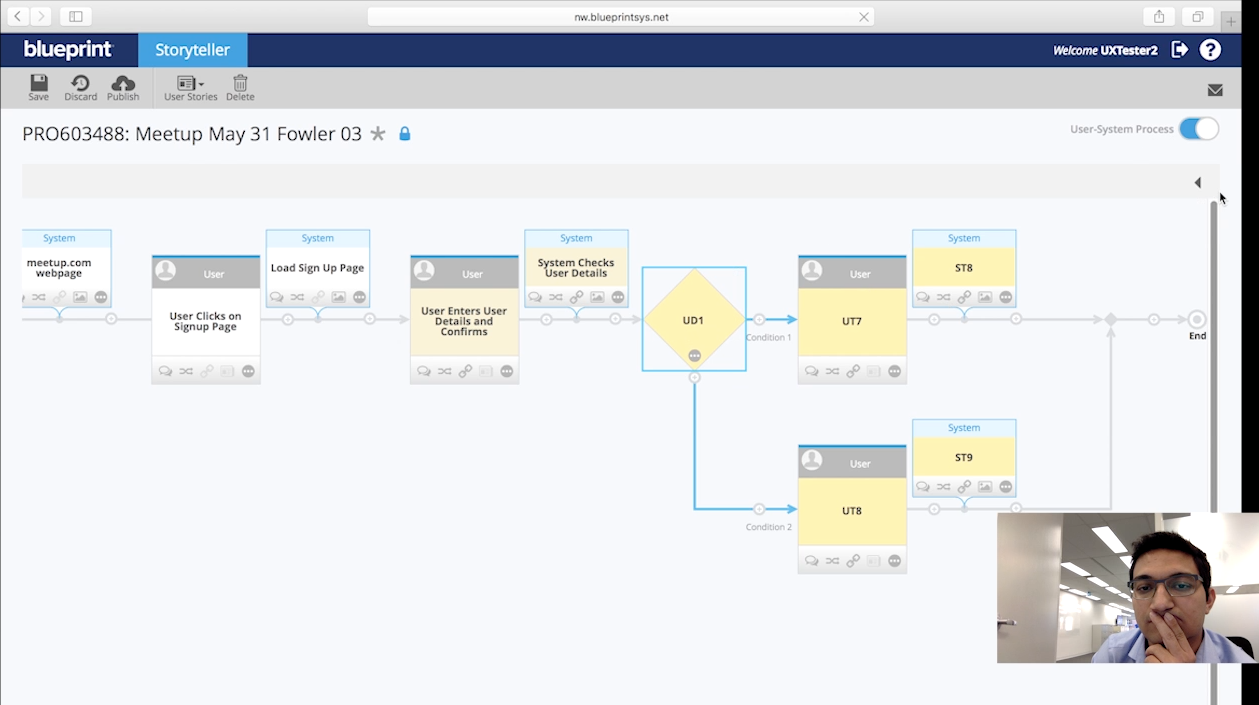
Task: Open comments on User Clicks on Signup Page
Action: coord(165,371)
